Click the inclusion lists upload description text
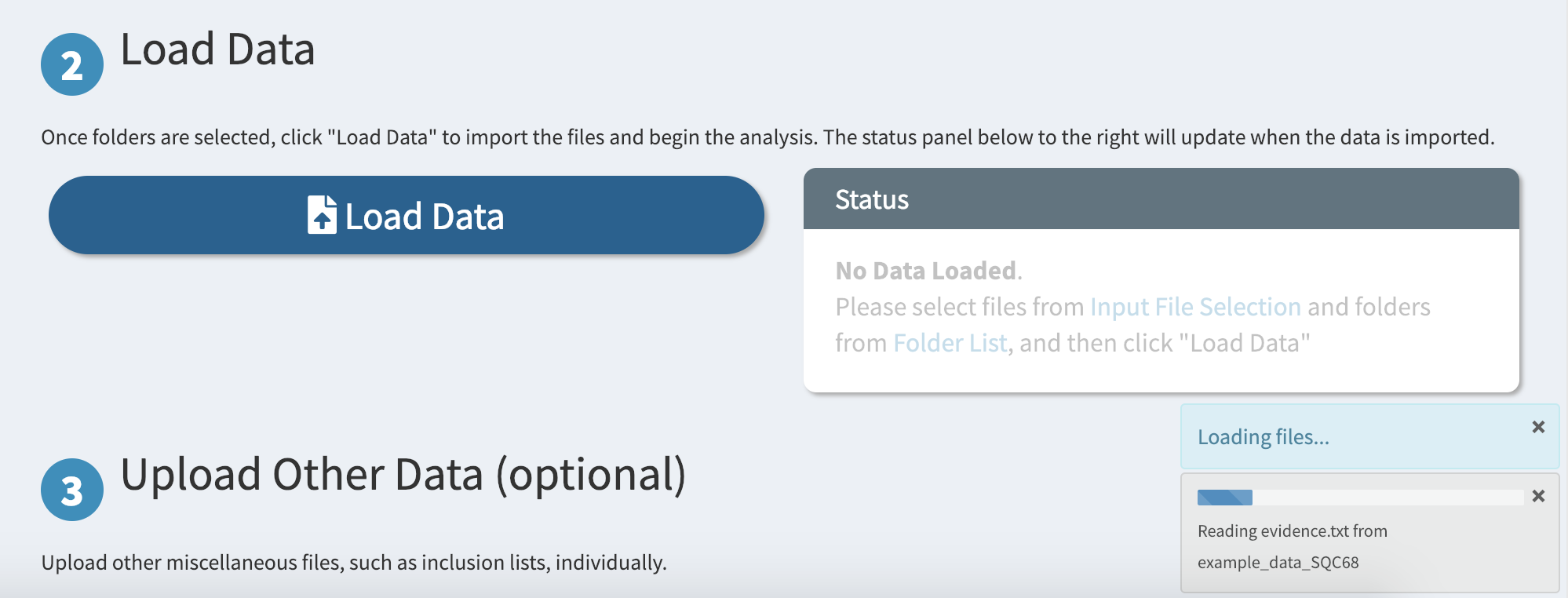 pyautogui.click(x=354, y=563)
